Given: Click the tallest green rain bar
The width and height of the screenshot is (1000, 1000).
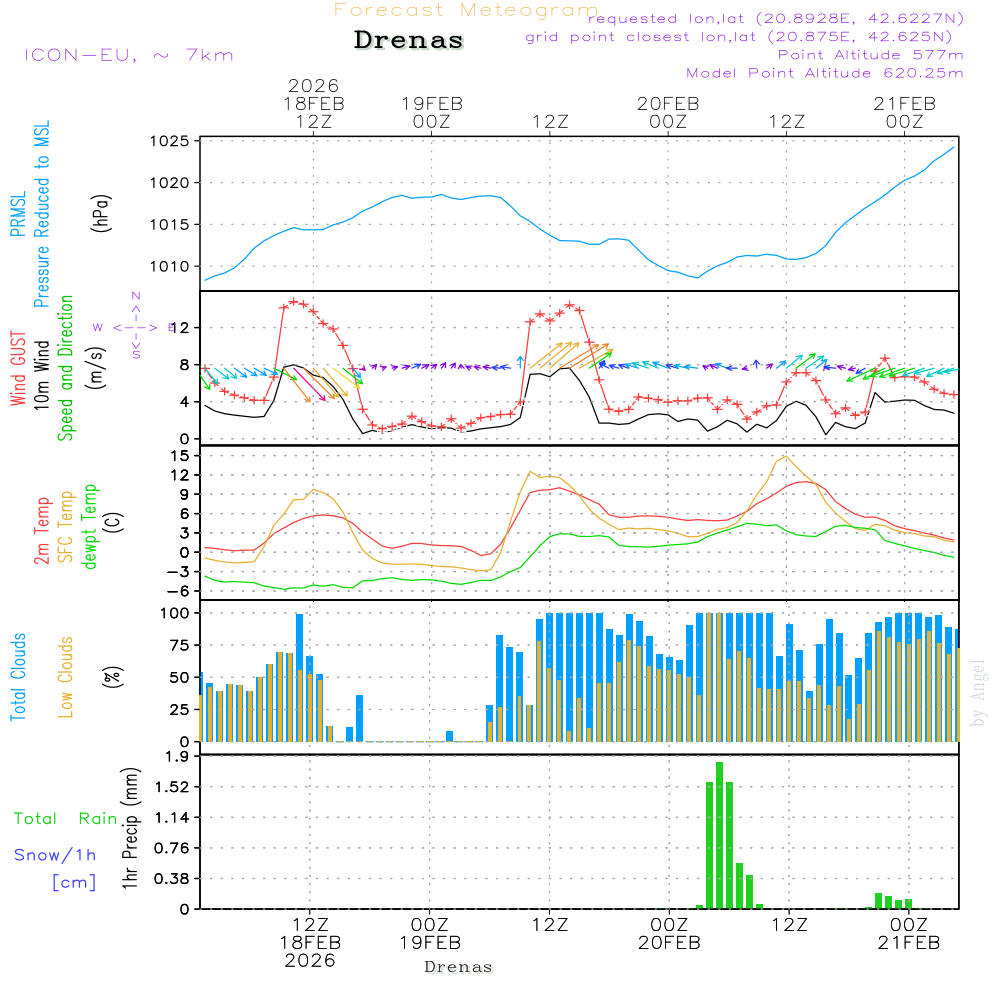Looking at the screenshot, I should [x=719, y=835].
